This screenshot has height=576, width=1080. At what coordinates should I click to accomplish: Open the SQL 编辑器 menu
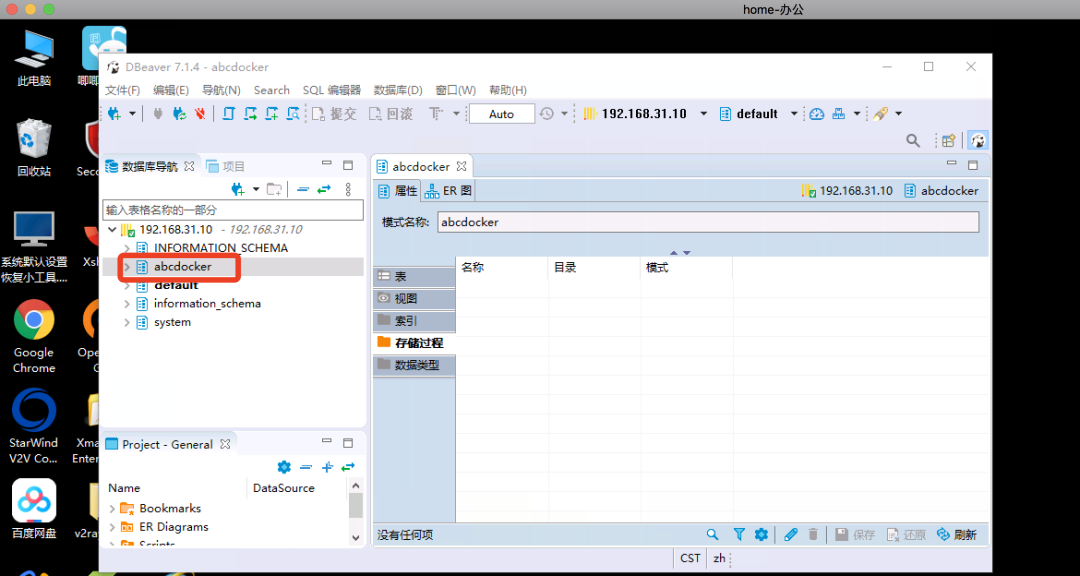[331, 90]
